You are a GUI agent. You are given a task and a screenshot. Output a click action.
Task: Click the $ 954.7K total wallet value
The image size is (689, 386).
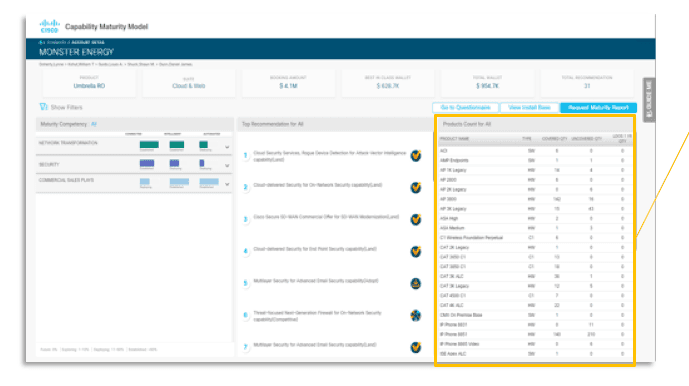(487, 86)
